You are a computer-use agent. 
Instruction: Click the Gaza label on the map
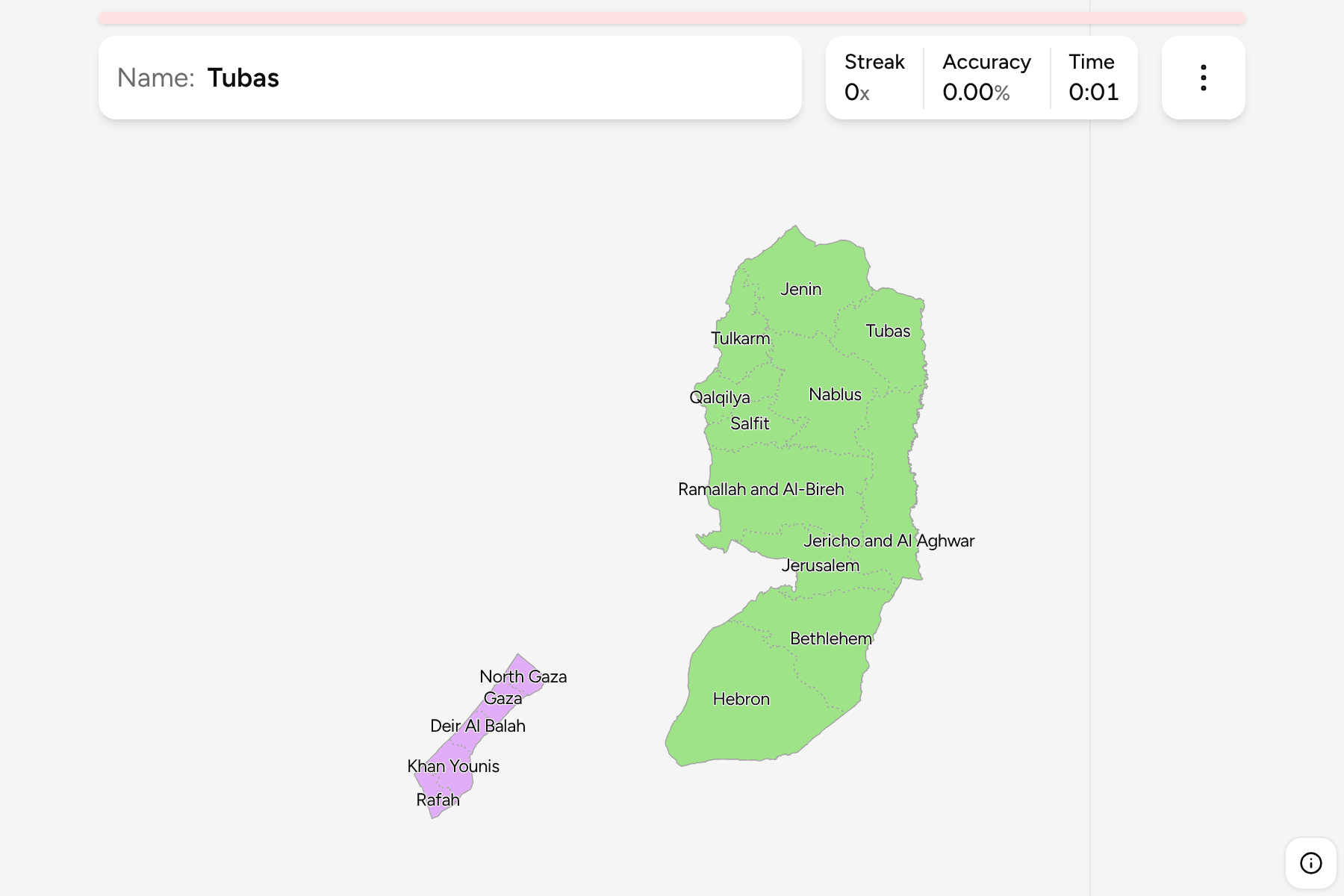[503, 698]
